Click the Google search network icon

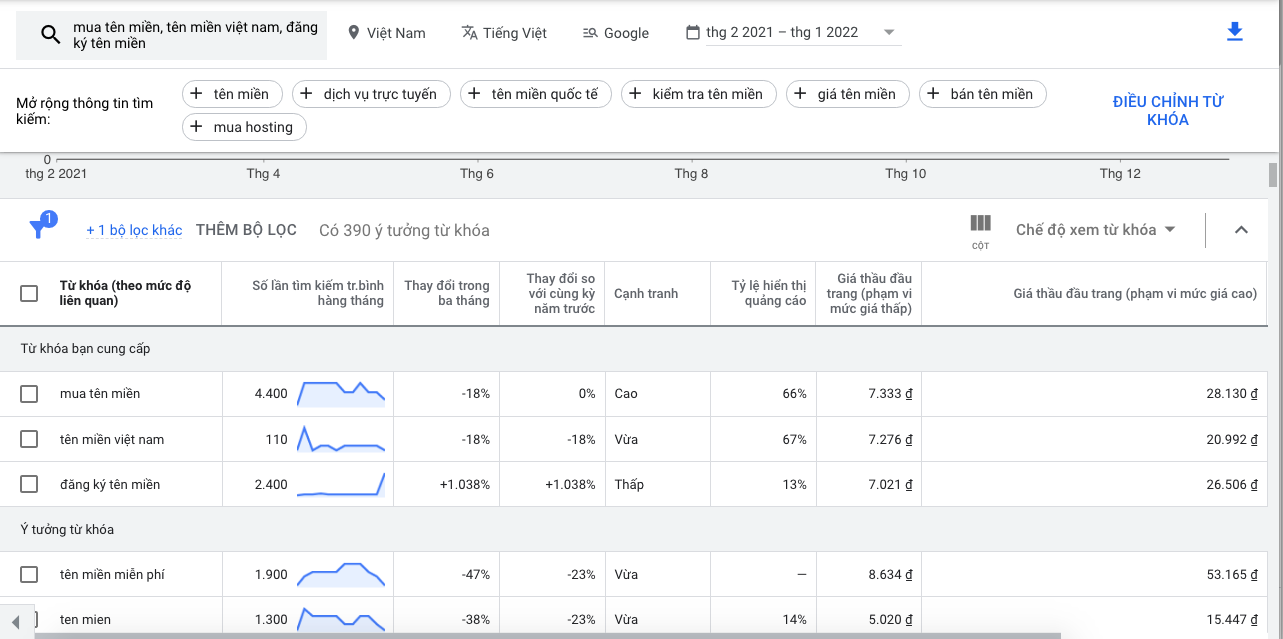click(x=590, y=33)
